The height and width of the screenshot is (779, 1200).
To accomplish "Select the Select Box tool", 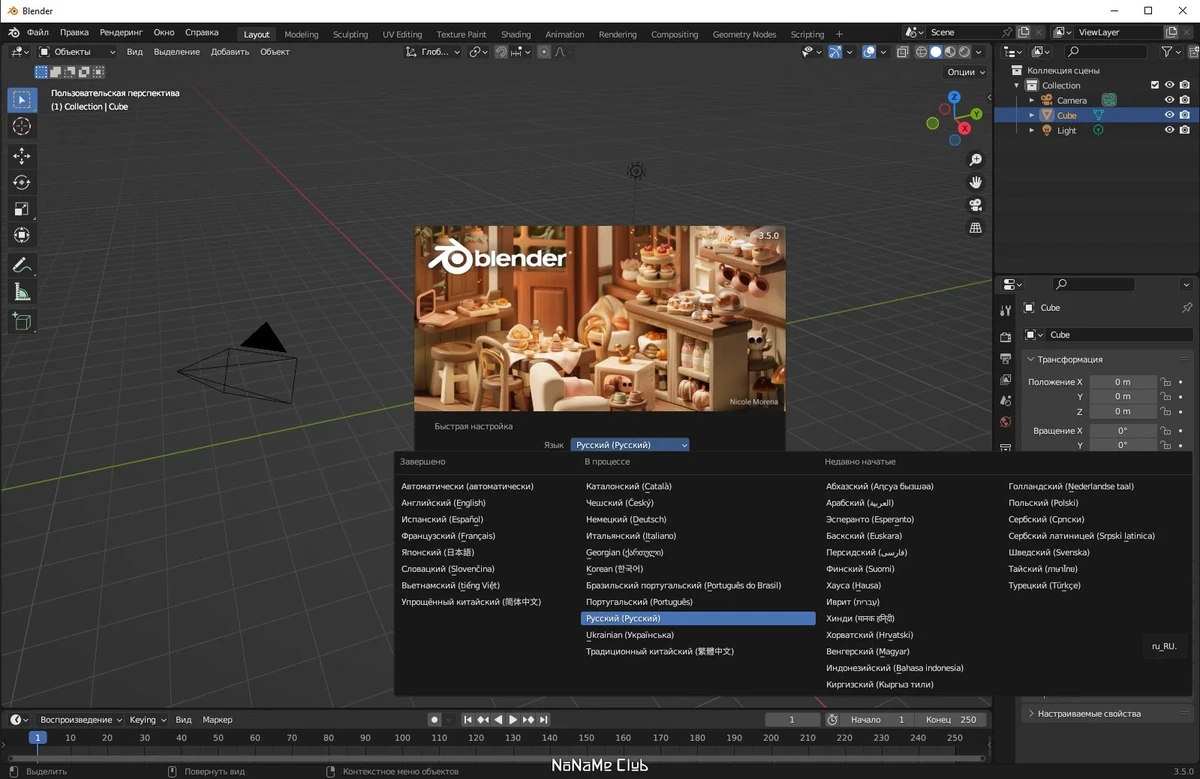I will pyautogui.click(x=22, y=100).
